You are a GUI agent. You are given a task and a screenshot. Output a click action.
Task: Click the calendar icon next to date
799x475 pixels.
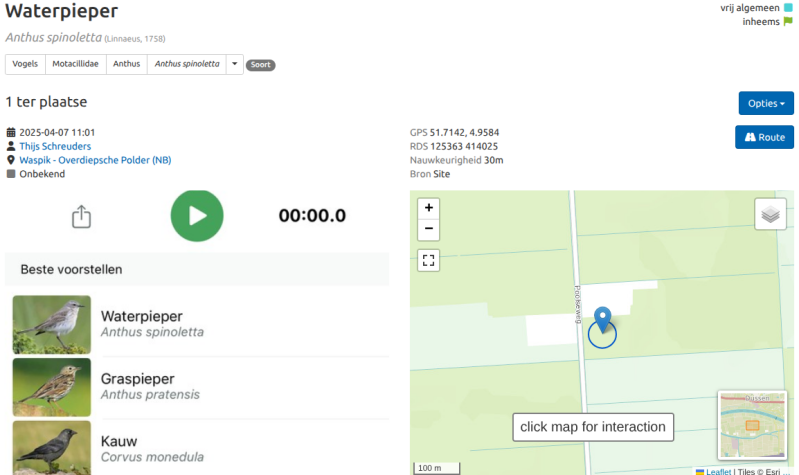(11, 133)
